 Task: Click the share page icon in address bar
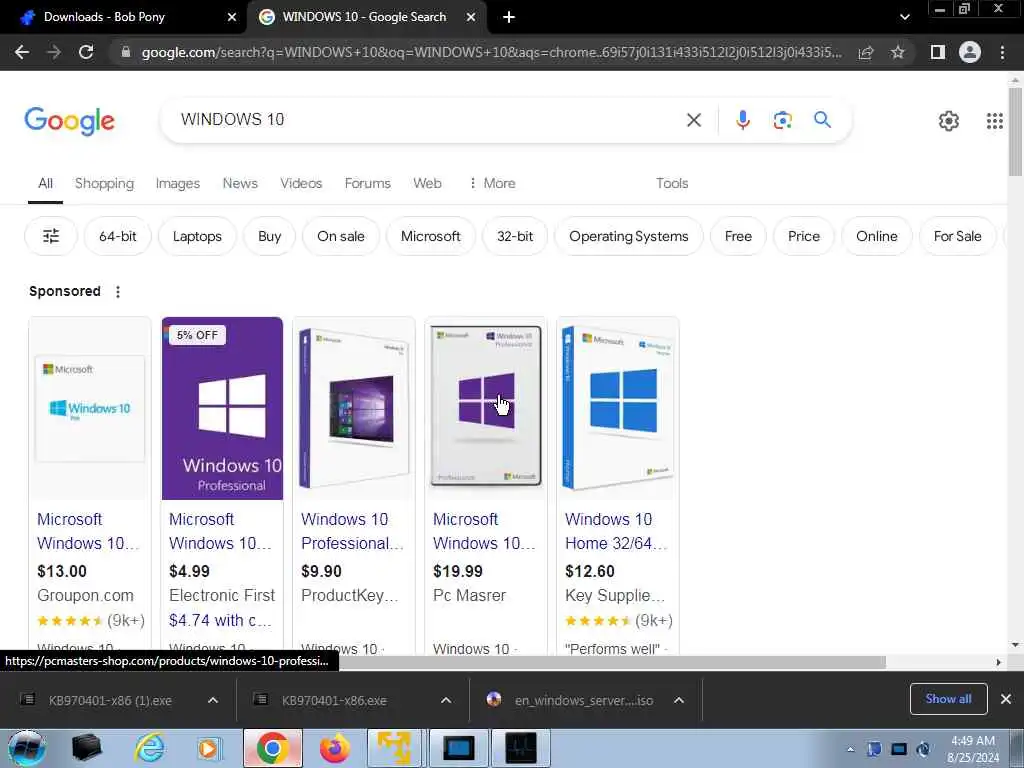(866, 52)
